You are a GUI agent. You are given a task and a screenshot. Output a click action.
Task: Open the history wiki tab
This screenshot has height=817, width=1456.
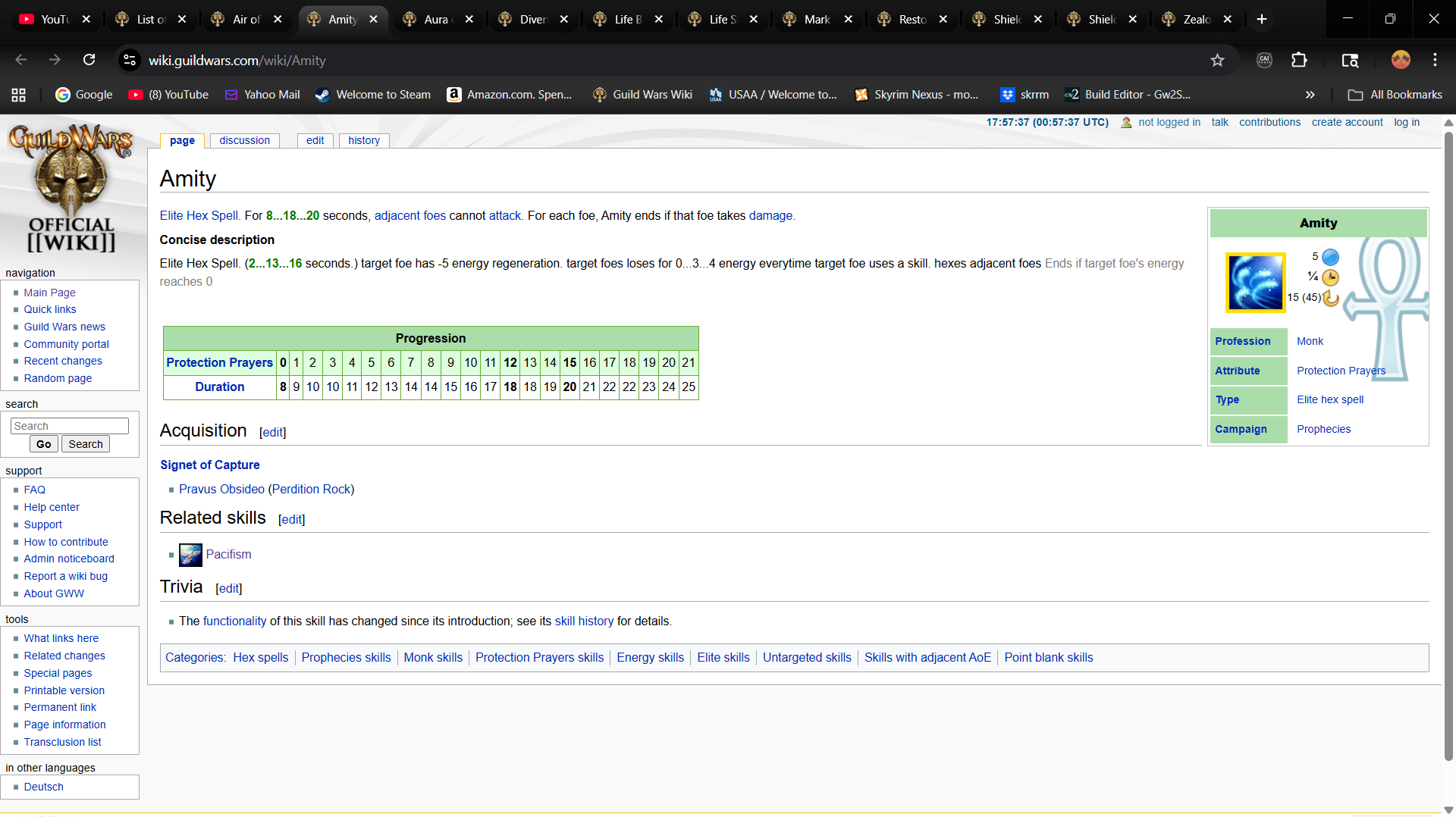tap(364, 140)
